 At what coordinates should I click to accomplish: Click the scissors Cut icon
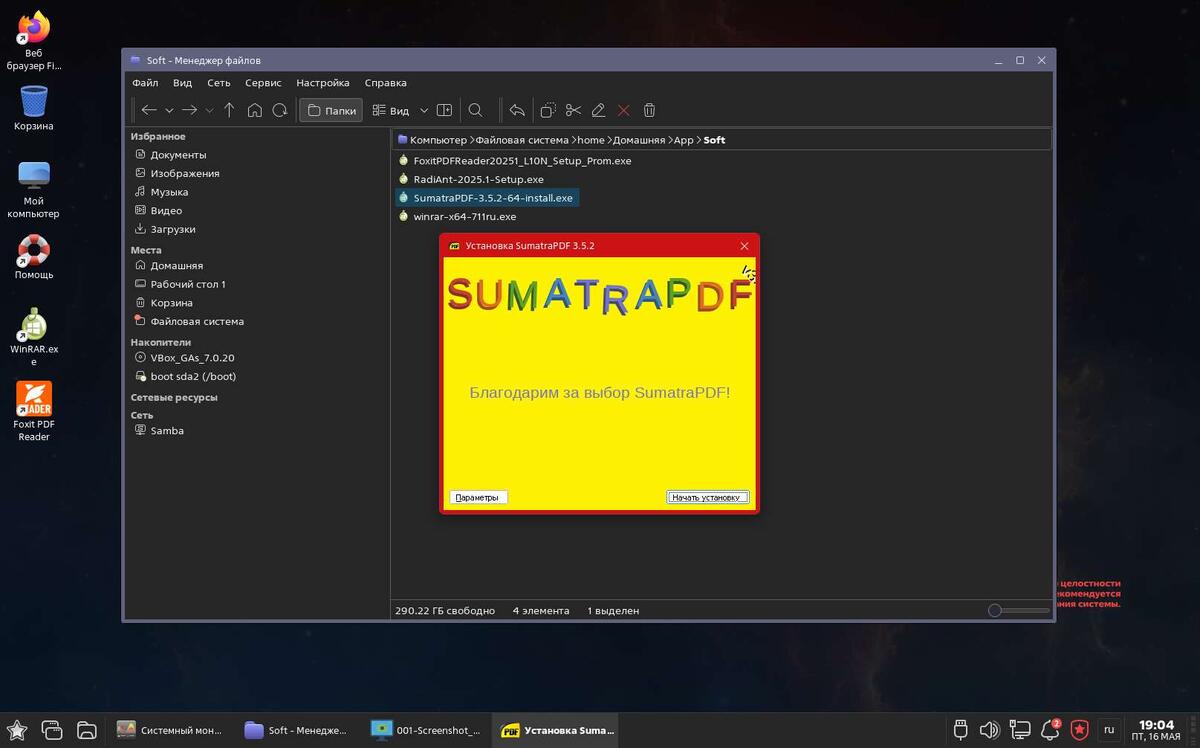573,110
